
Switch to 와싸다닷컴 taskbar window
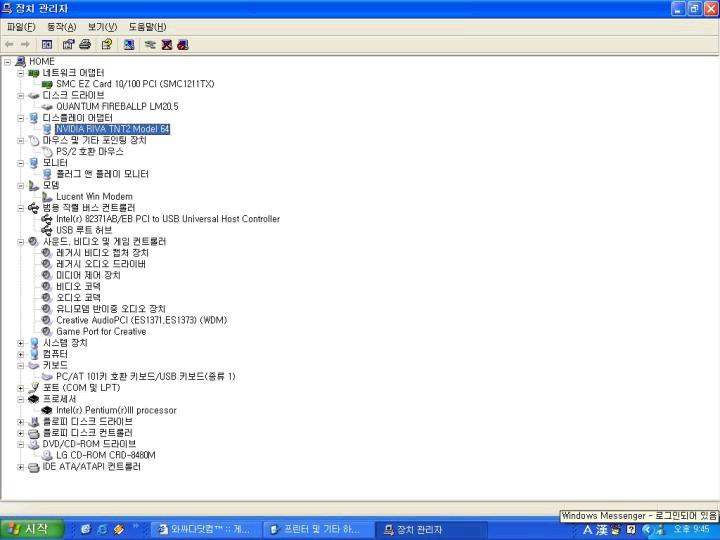[206, 529]
